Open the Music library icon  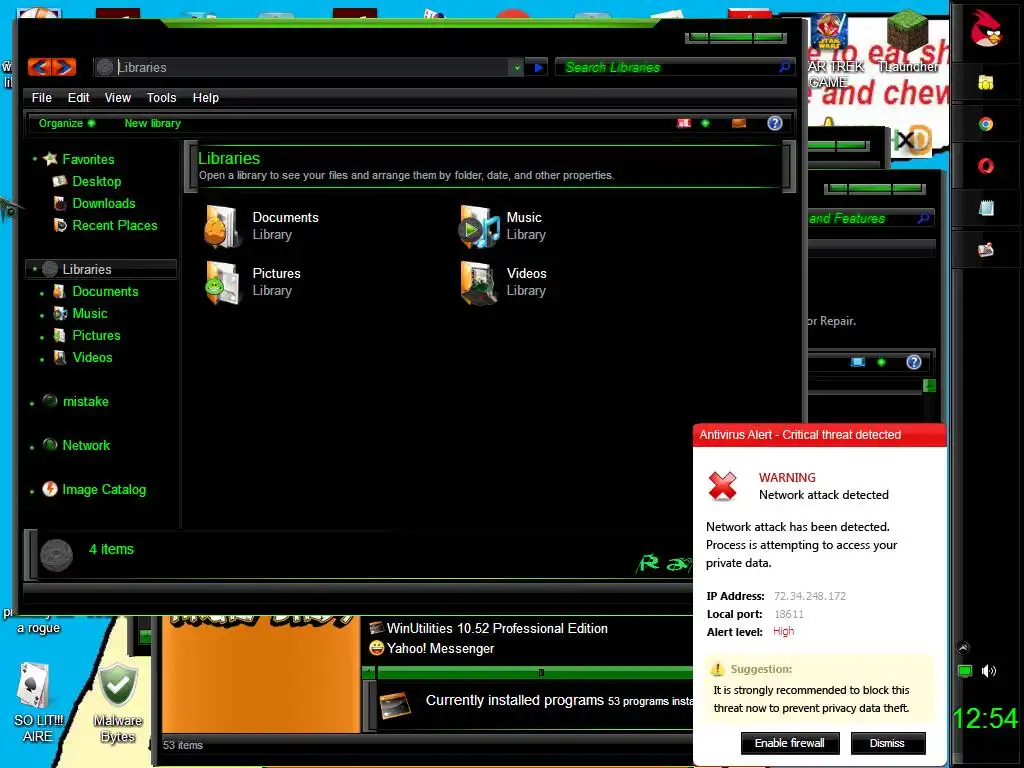[477, 227]
